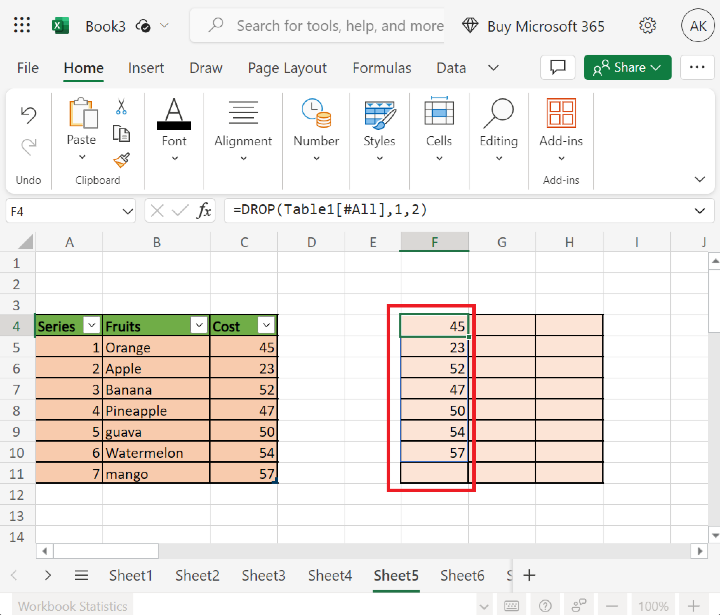Switch to Sheet6 tab
The image size is (720, 615).
(x=462, y=575)
